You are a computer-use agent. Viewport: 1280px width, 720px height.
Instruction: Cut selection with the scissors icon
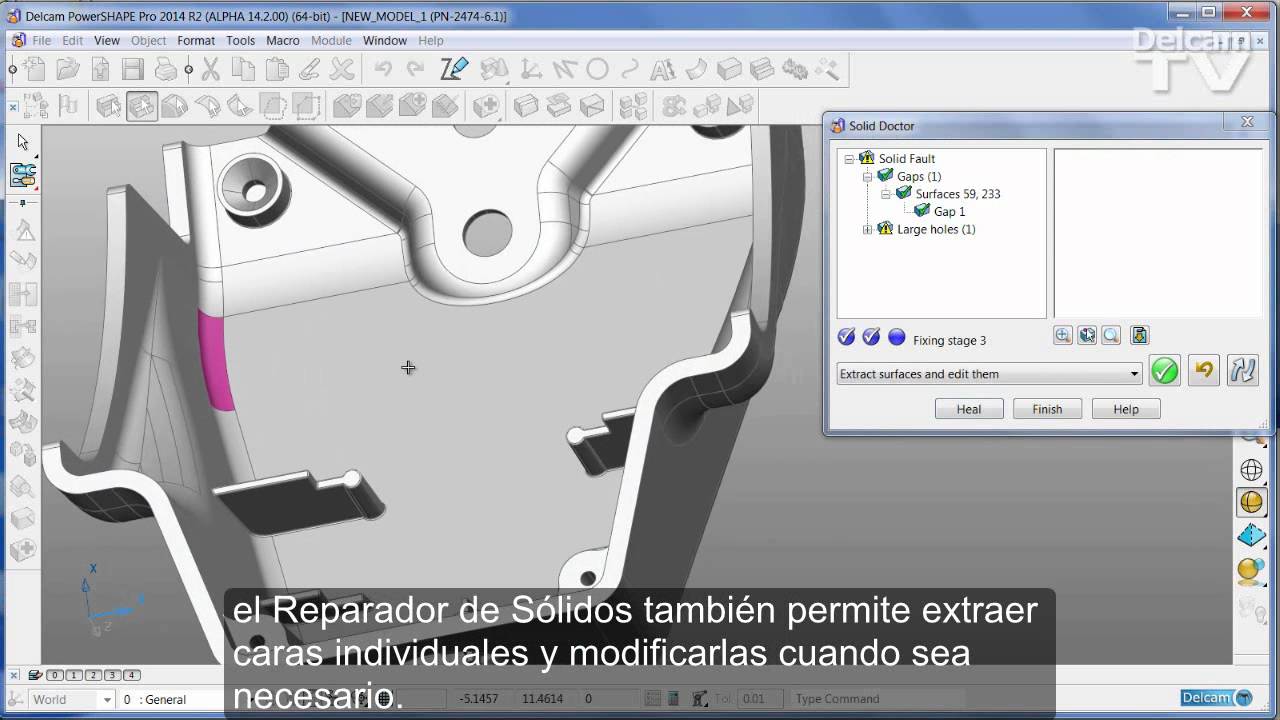coord(210,69)
